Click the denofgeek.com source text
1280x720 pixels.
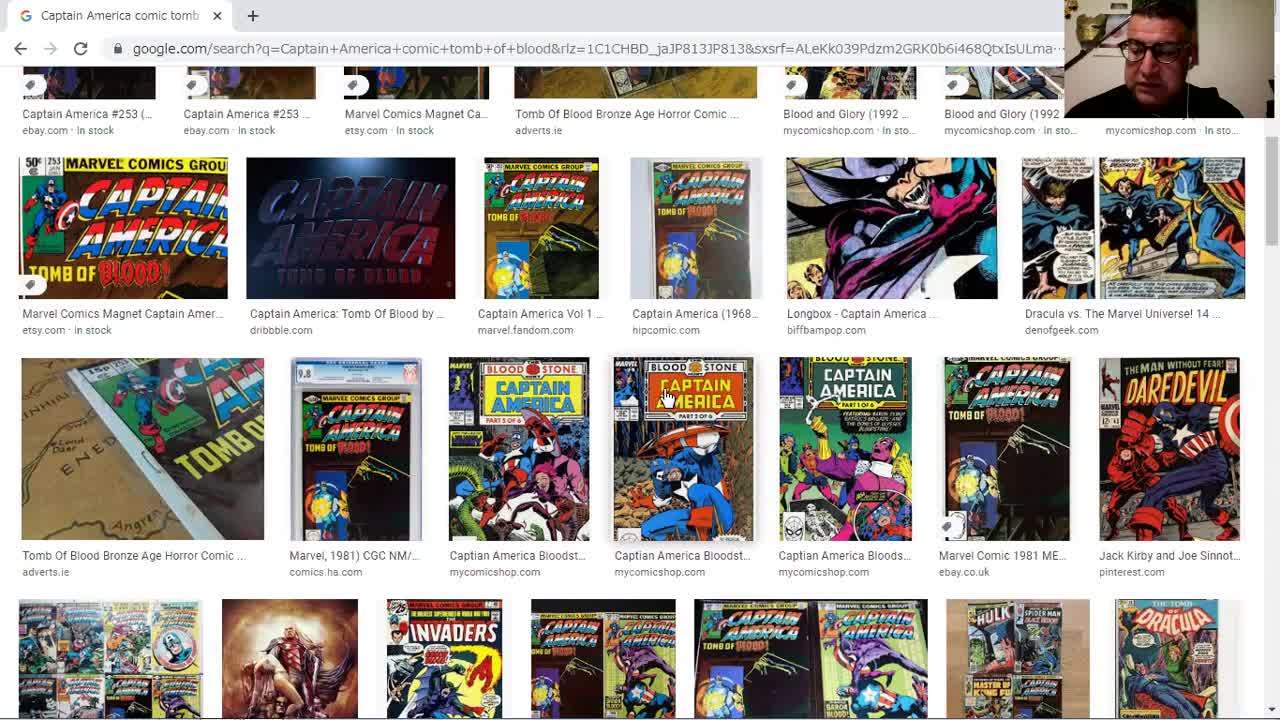tap(1061, 330)
